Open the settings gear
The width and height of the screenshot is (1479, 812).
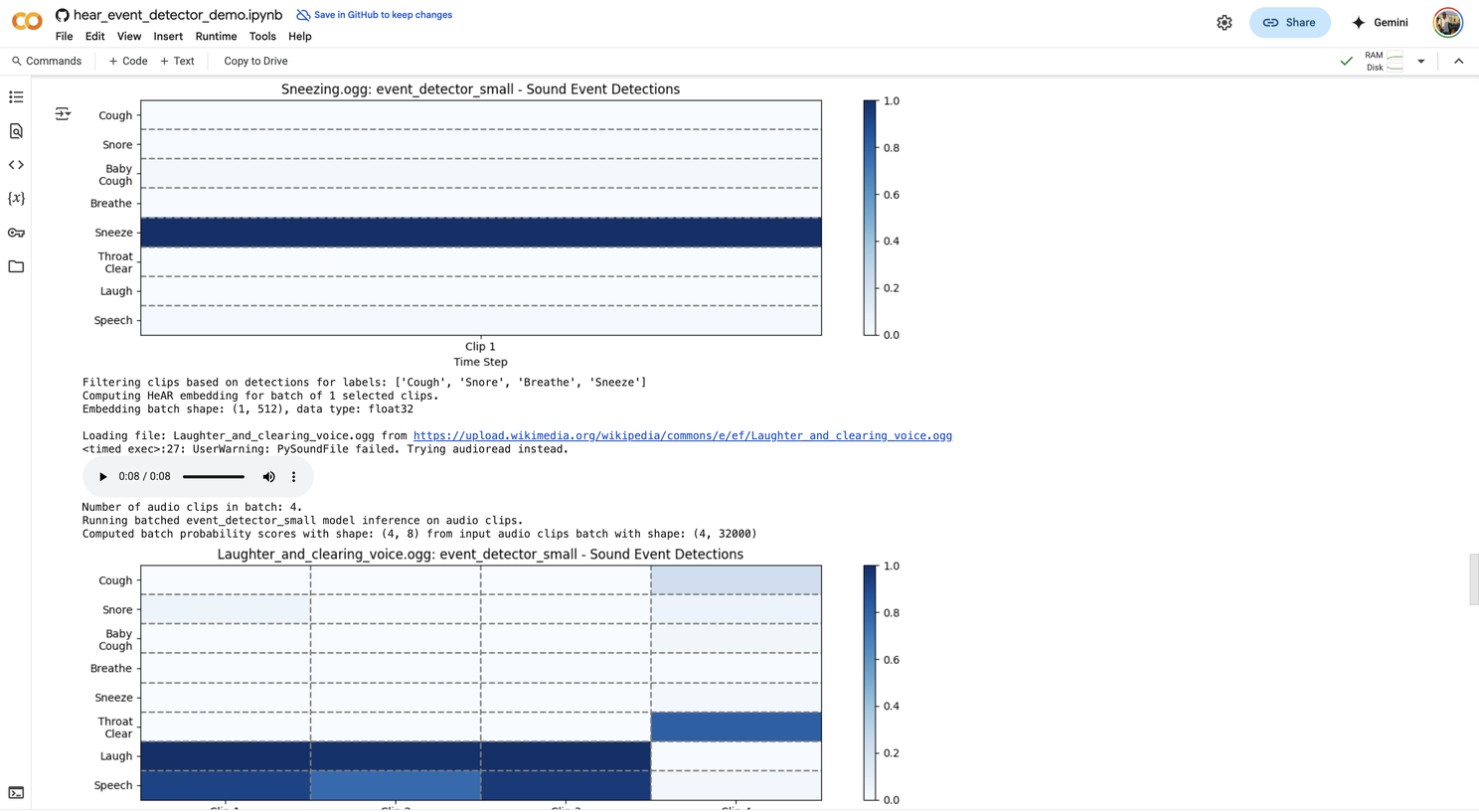pos(1225,23)
